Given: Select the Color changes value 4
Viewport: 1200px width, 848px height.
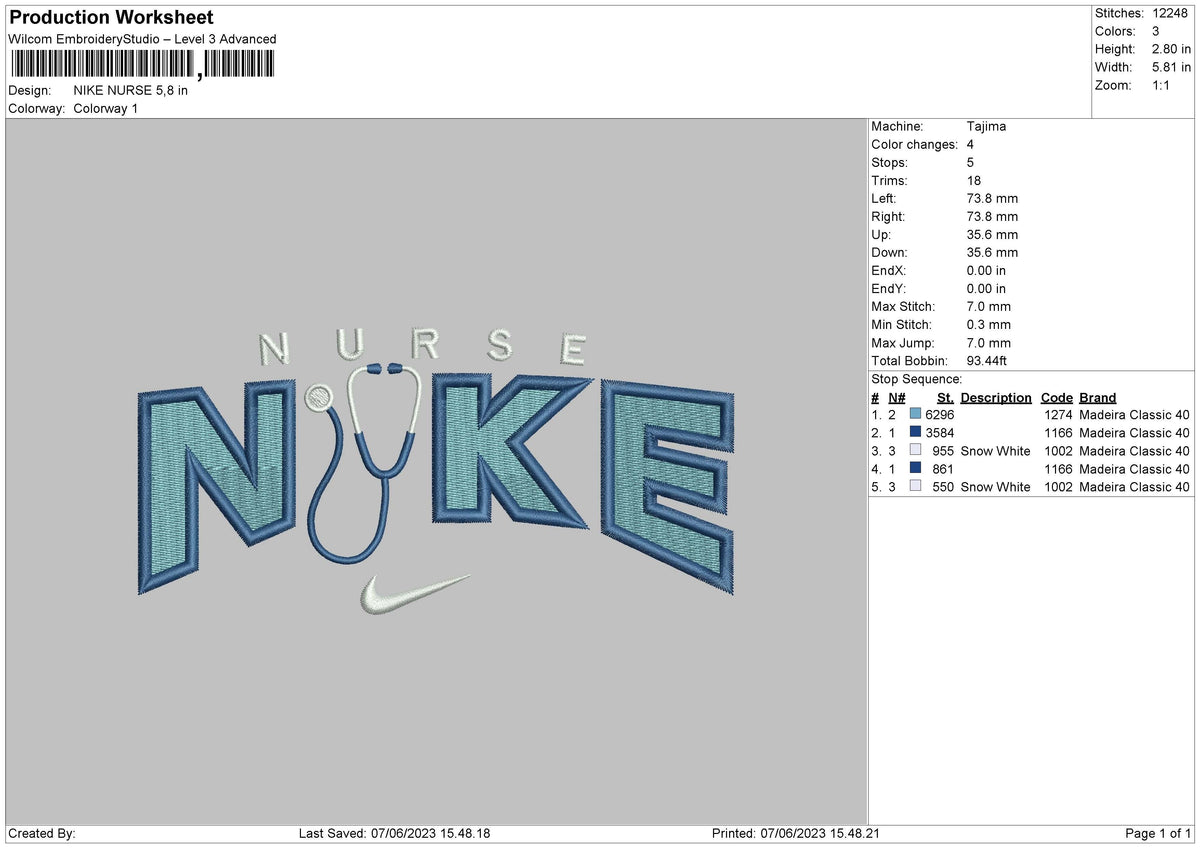Looking at the screenshot, I should [x=971, y=144].
